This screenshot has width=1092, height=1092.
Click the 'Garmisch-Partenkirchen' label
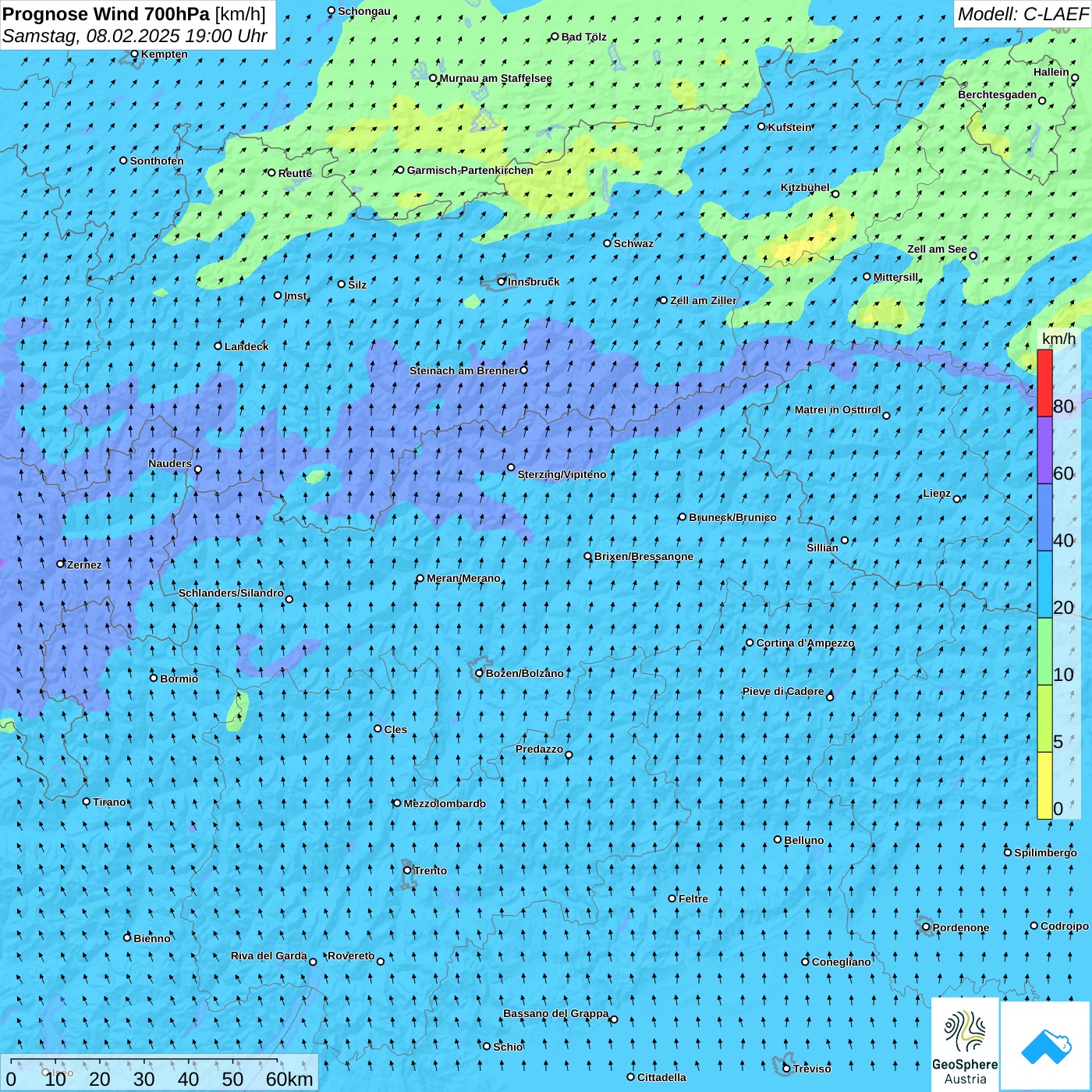click(470, 170)
